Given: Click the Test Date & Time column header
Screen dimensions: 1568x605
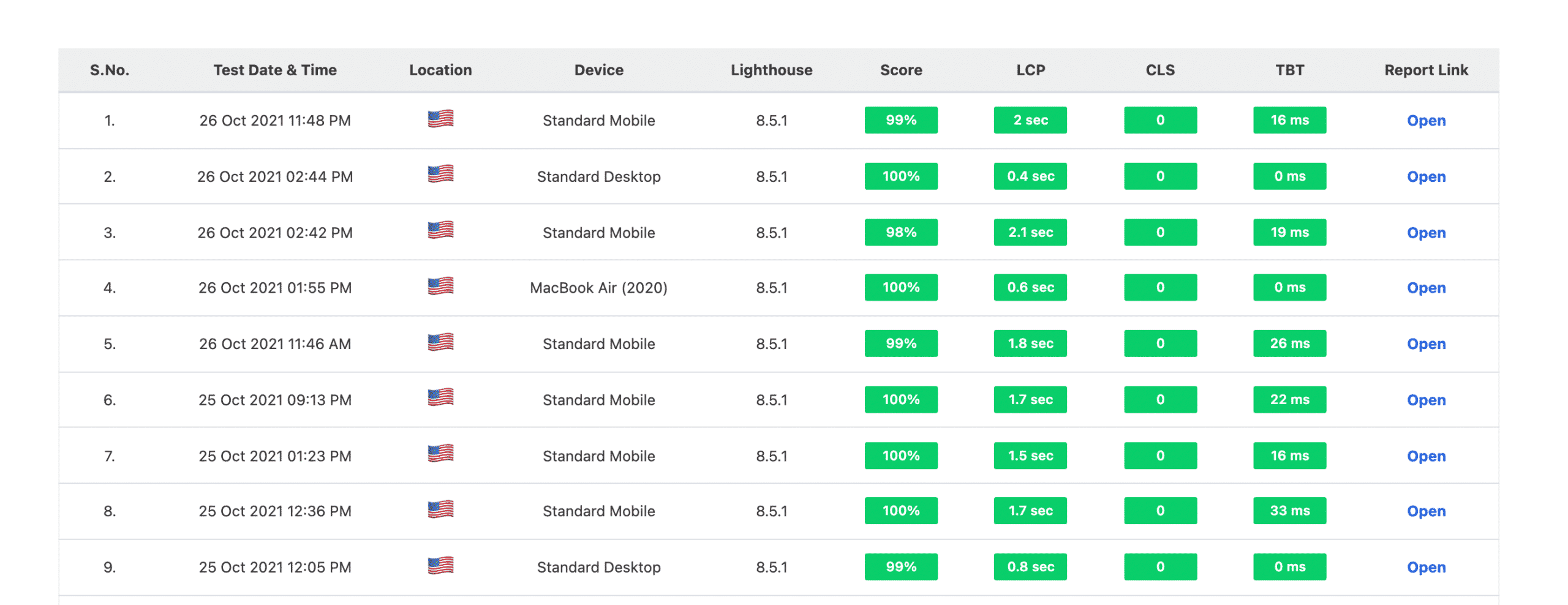Looking at the screenshot, I should click(x=275, y=70).
